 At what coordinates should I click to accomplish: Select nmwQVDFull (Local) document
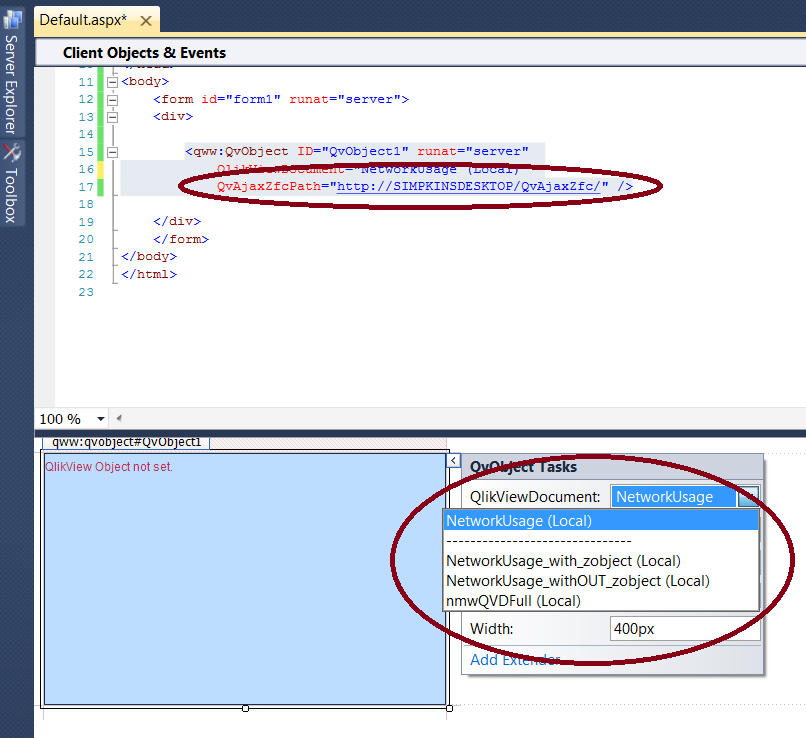pos(513,601)
